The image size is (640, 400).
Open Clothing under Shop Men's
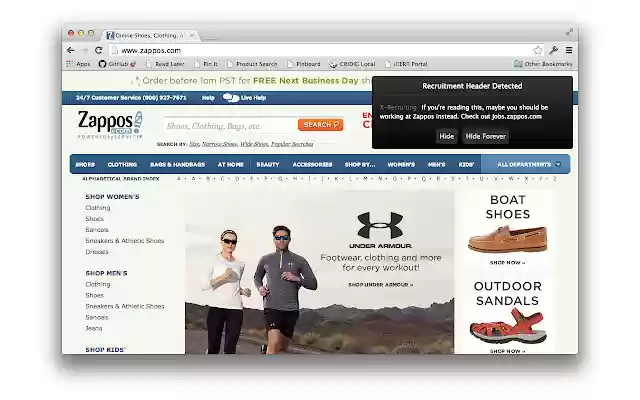[98, 284]
